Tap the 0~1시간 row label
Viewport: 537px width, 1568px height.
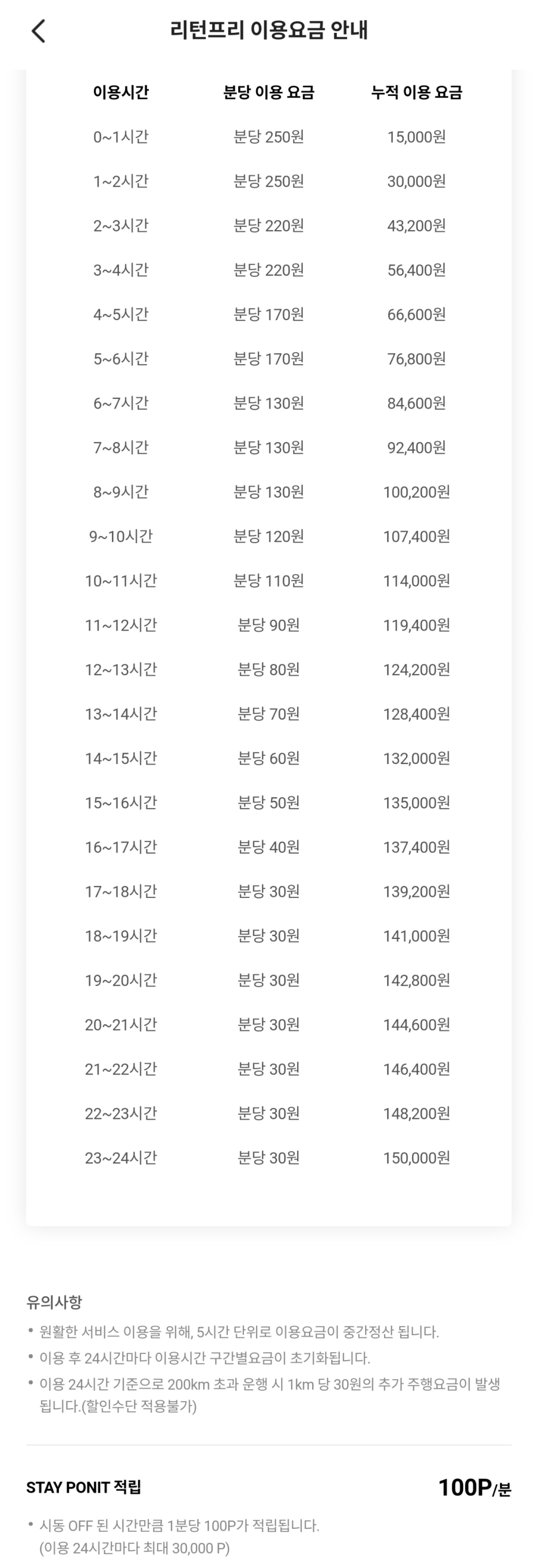pyautogui.click(x=121, y=136)
